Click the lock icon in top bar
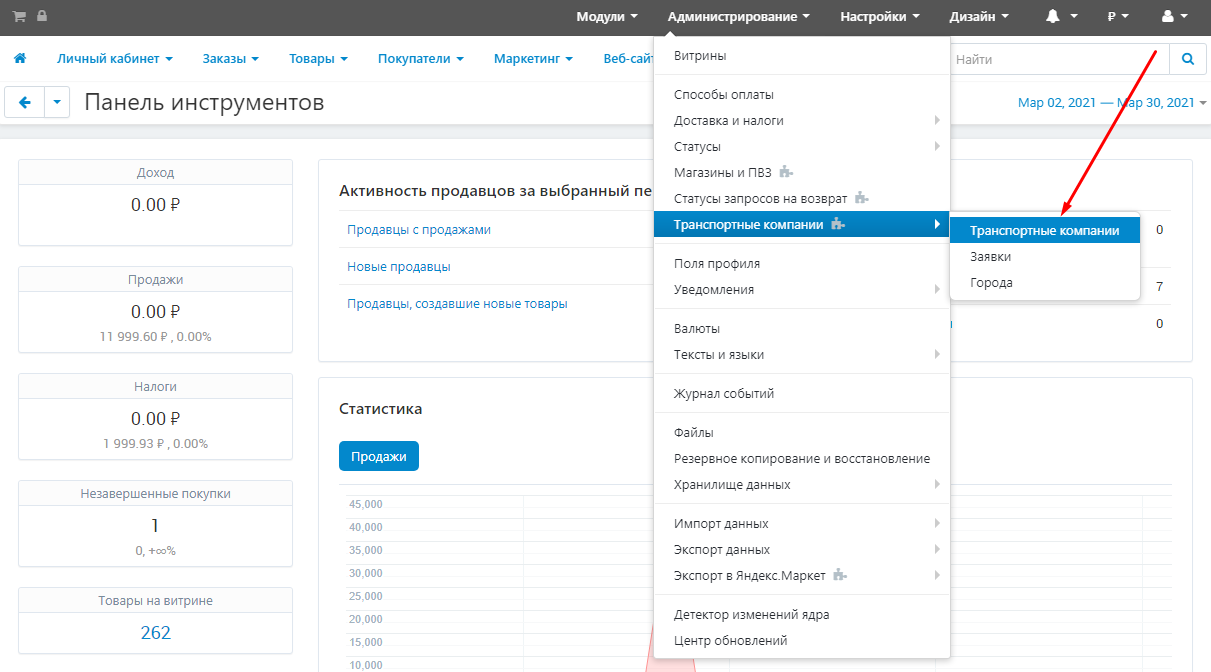This screenshot has height=672, width=1211. point(41,16)
